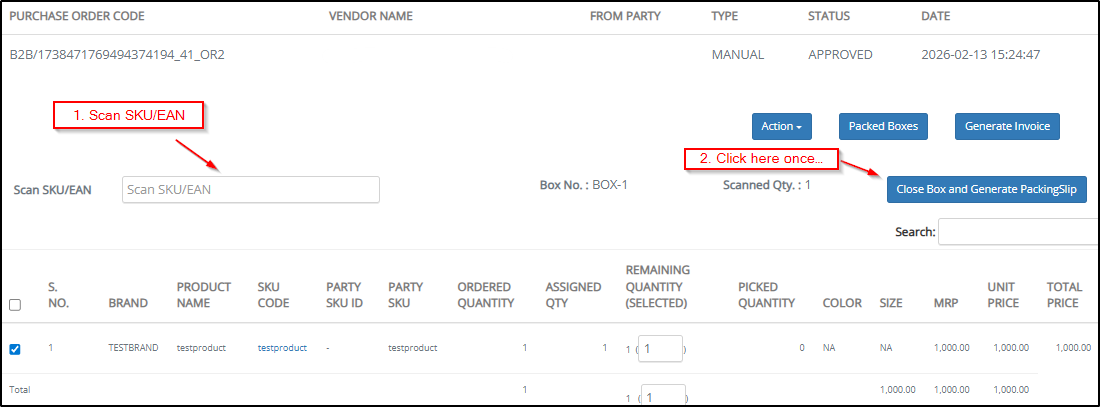Sort by the Brand column header

pos(128,303)
